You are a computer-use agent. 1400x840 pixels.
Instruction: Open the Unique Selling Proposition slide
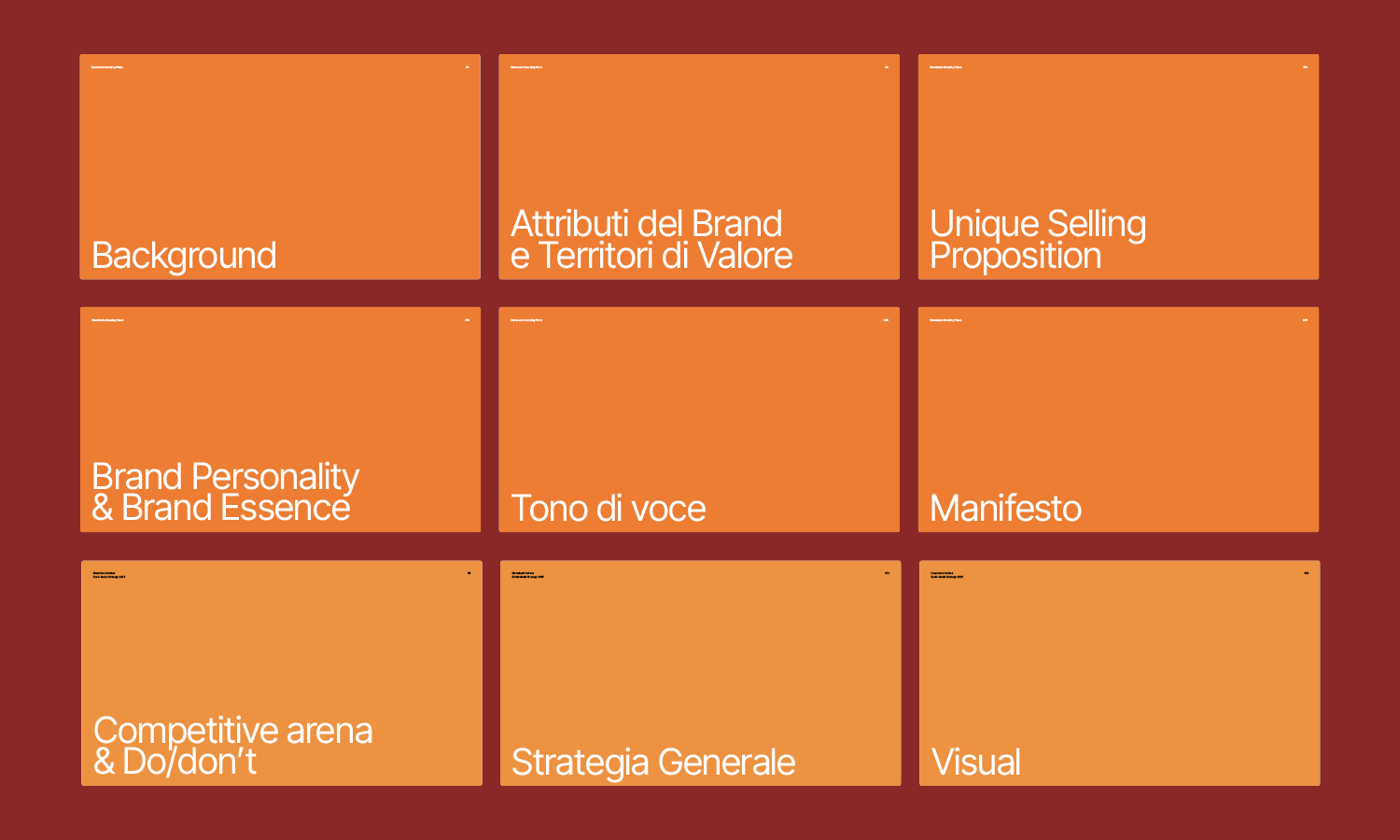1118,166
